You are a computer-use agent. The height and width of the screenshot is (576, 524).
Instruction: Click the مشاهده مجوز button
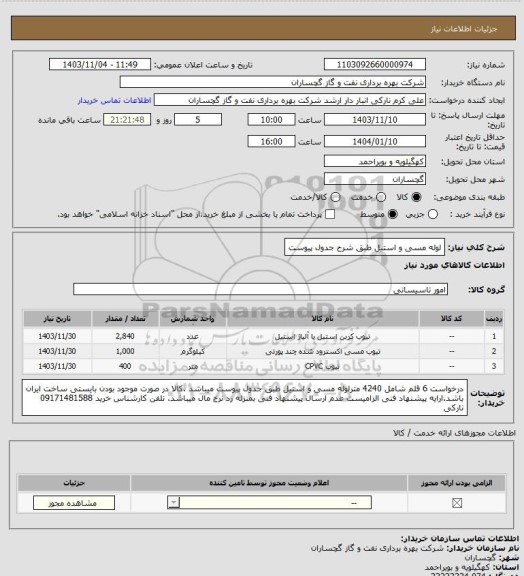[x=74, y=503]
